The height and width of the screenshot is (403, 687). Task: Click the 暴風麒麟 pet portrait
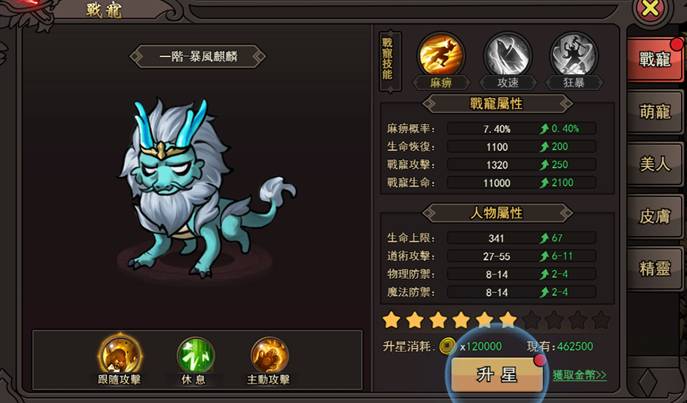tap(206, 188)
